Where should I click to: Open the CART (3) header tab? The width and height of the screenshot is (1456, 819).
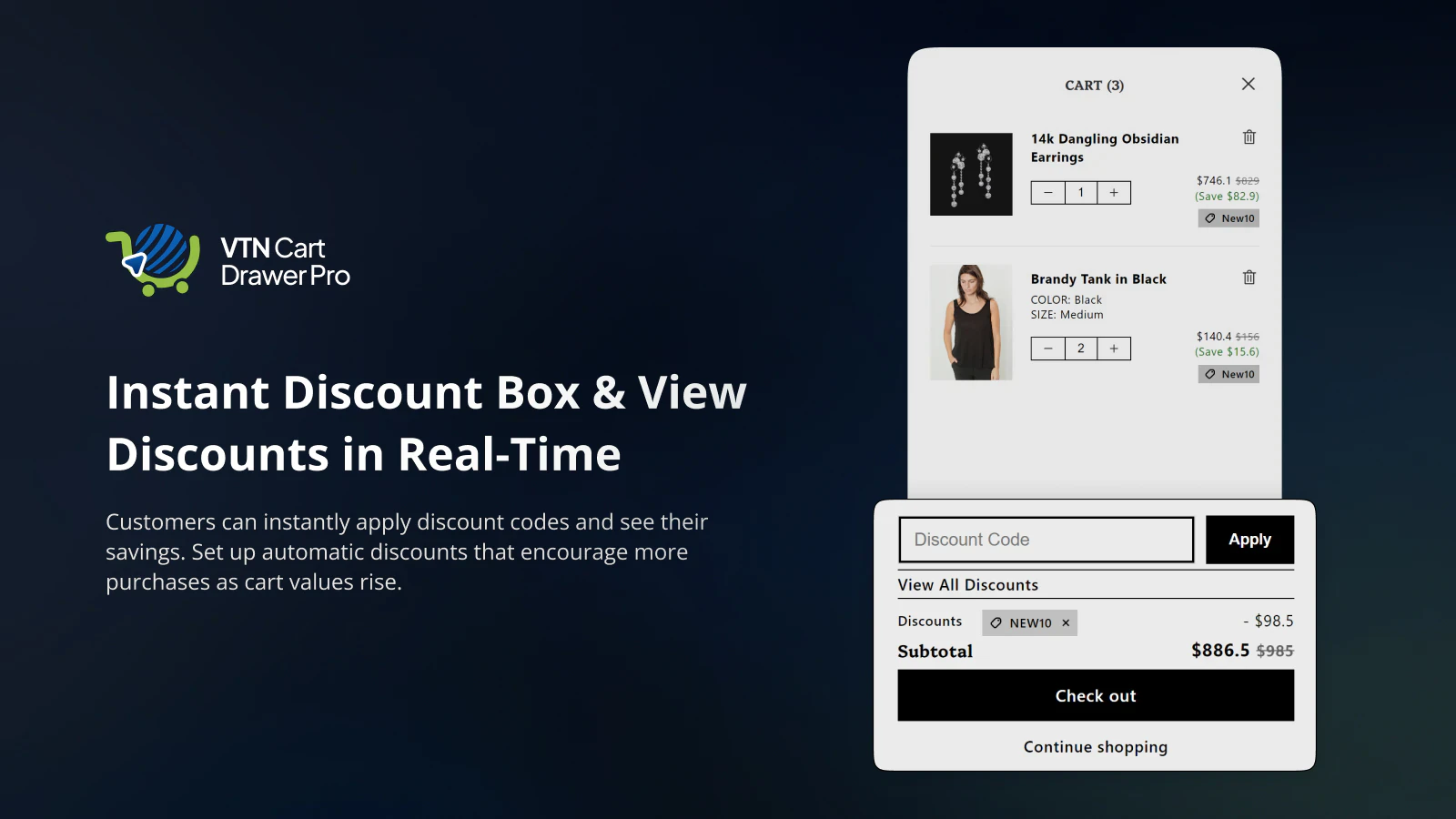tap(1095, 85)
